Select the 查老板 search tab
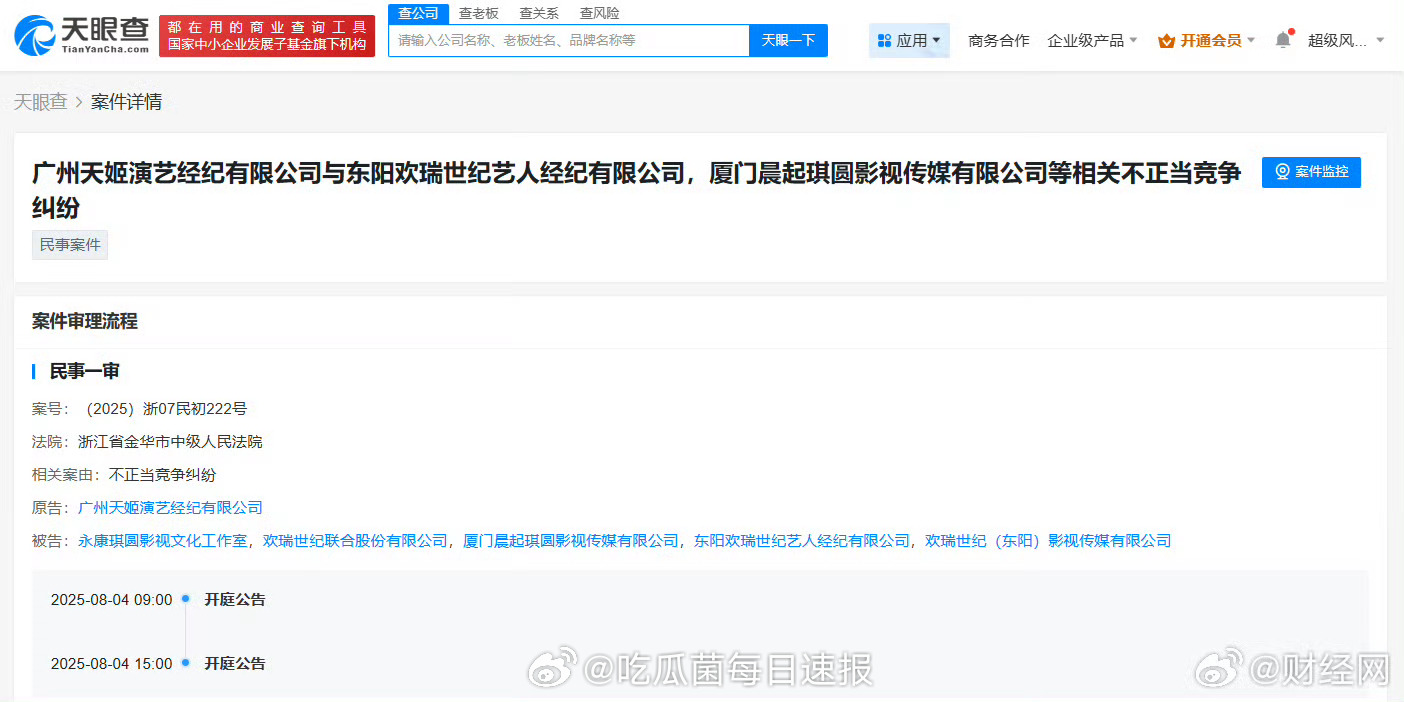 coord(479,13)
